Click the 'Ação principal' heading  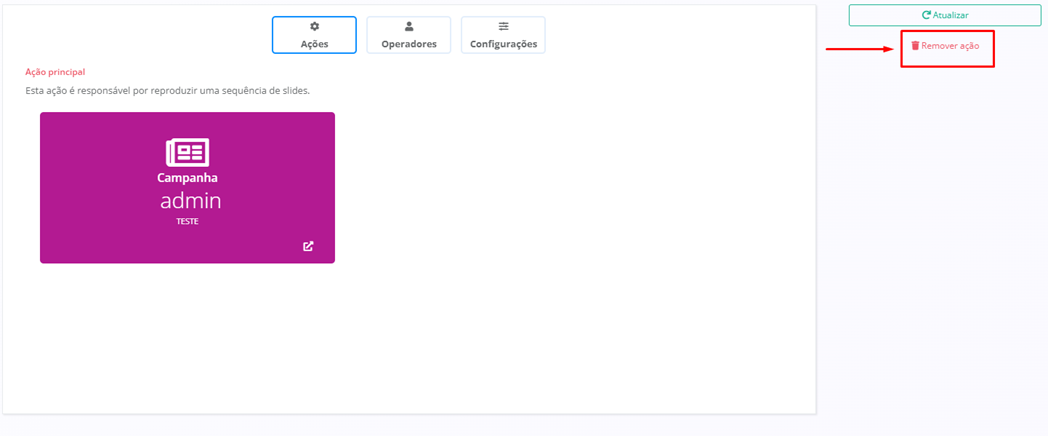coord(55,72)
